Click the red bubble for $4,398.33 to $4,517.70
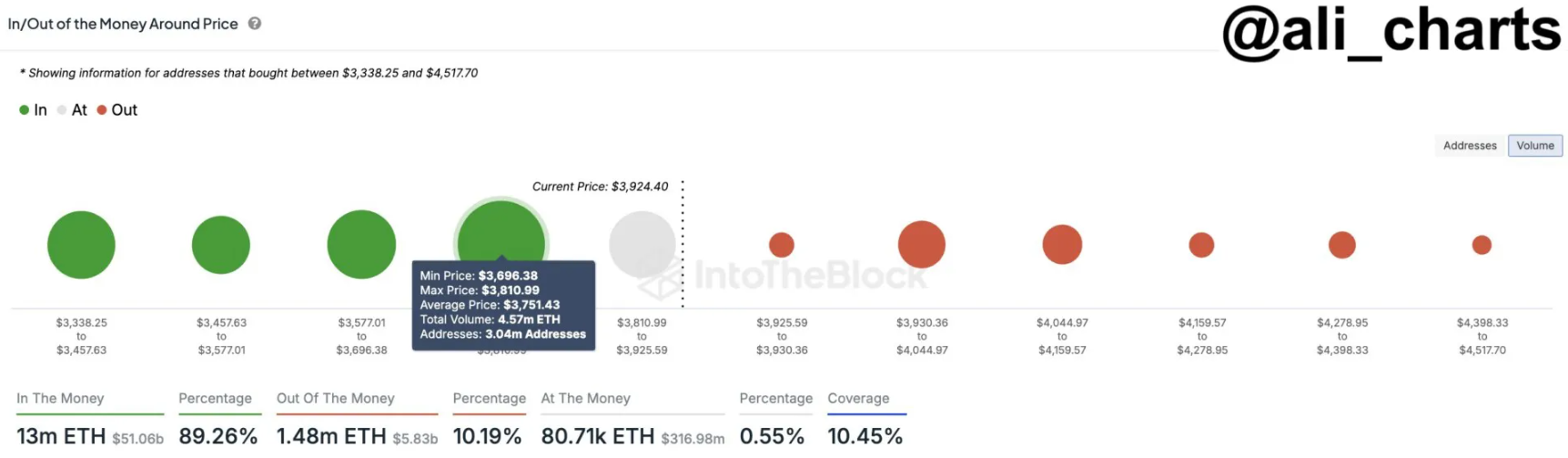The height and width of the screenshot is (458, 1568). pyautogui.click(x=1482, y=245)
